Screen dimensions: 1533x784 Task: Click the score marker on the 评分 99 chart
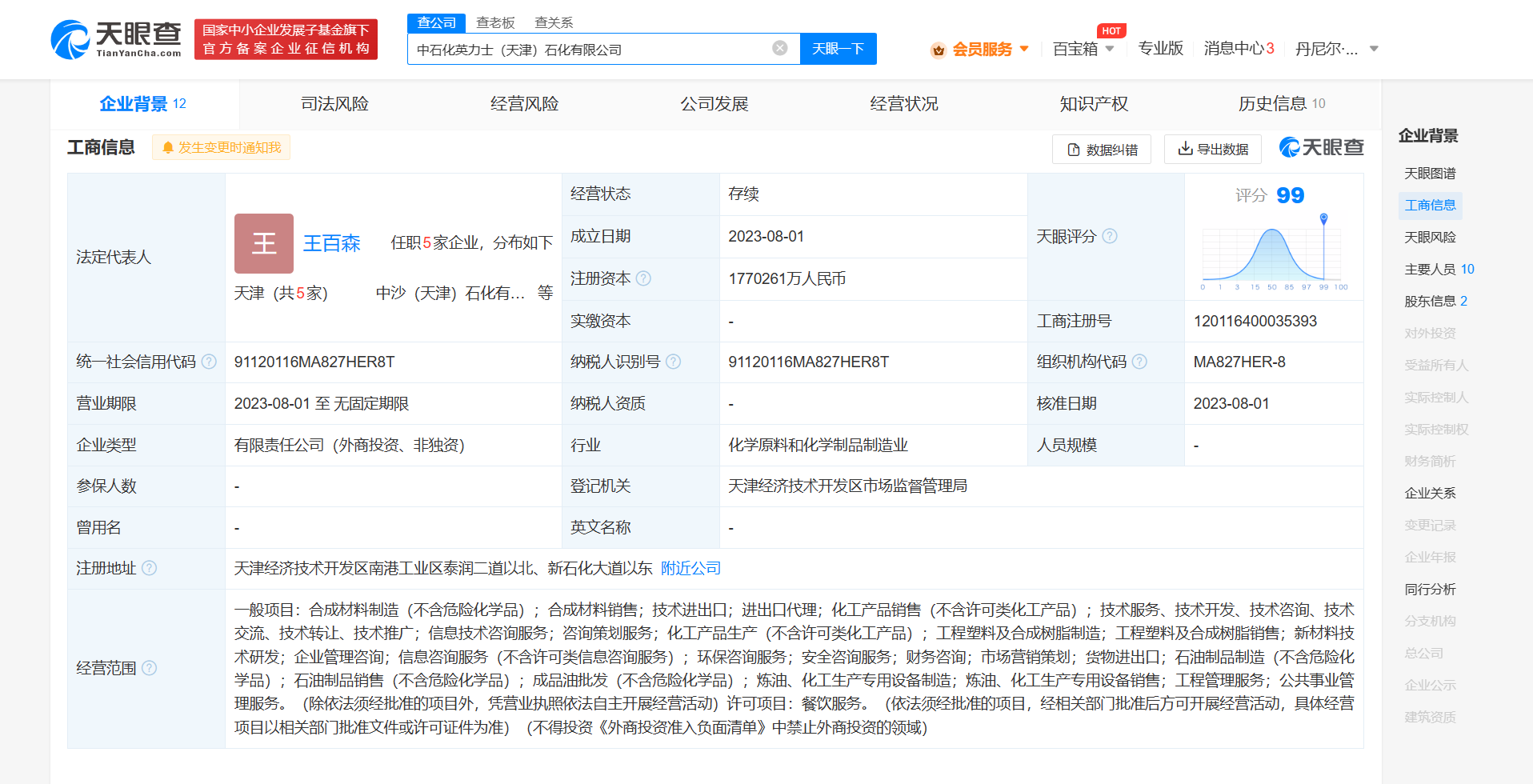click(1323, 216)
